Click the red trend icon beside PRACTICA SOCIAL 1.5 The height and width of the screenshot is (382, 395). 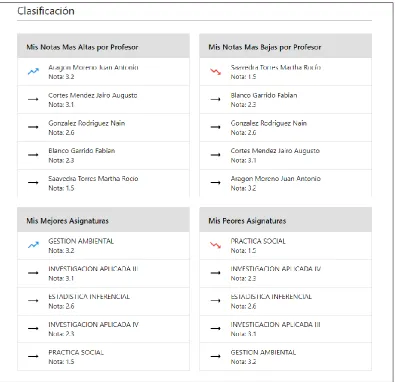point(215,245)
